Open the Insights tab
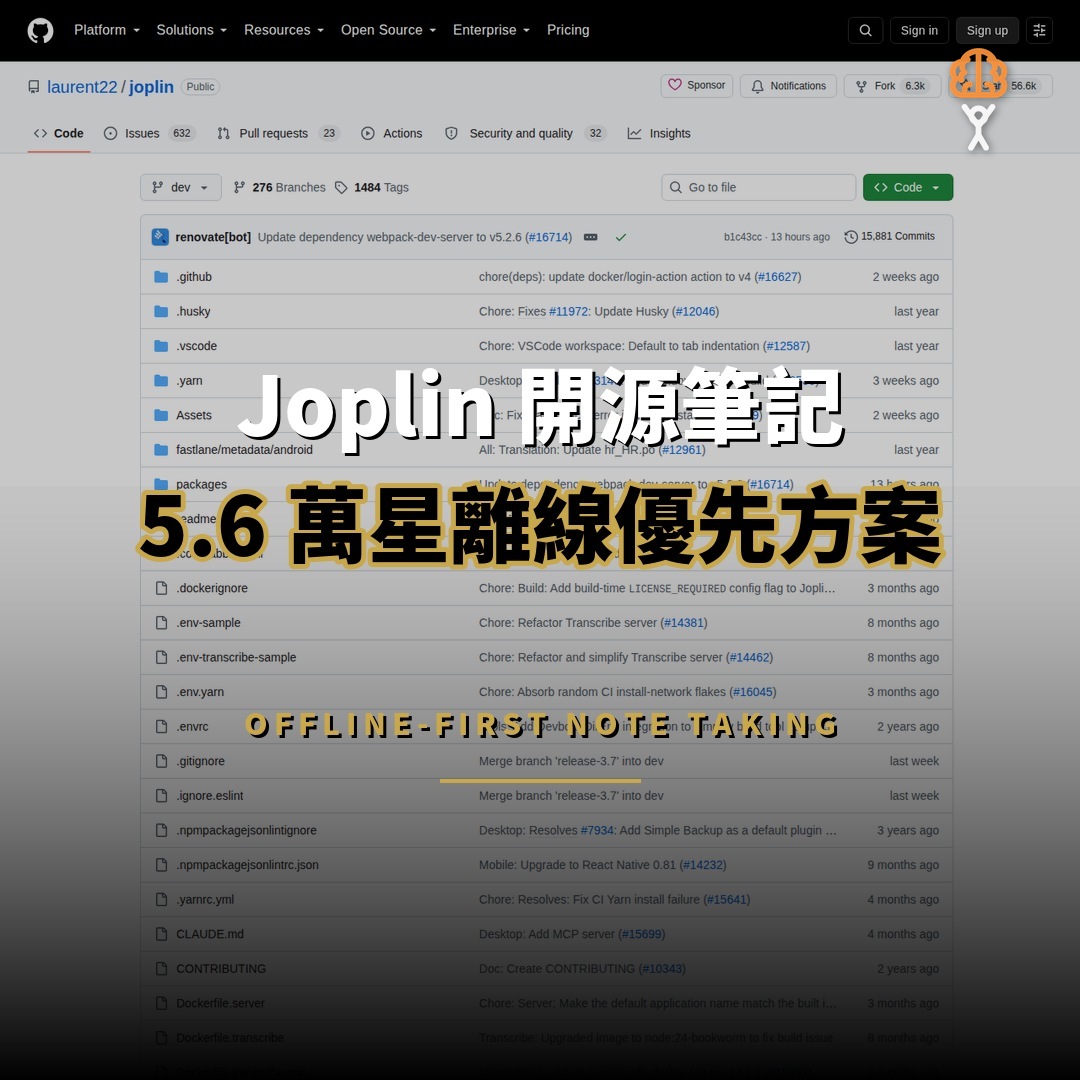This screenshot has width=1080, height=1080. [659, 134]
